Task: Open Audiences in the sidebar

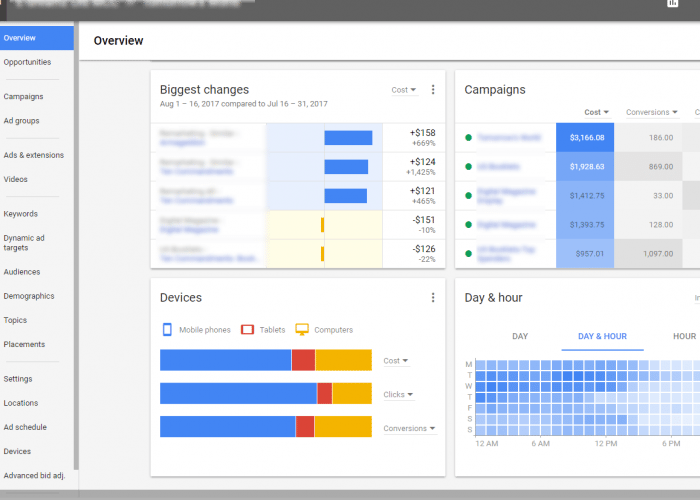Action: pyautogui.click(x=22, y=272)
